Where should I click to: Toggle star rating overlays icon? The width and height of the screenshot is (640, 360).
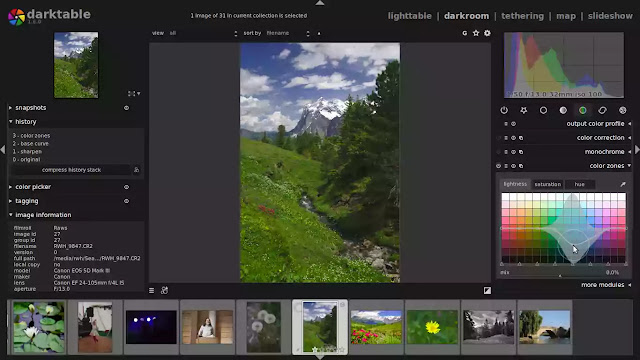click(x=476, y=33)
